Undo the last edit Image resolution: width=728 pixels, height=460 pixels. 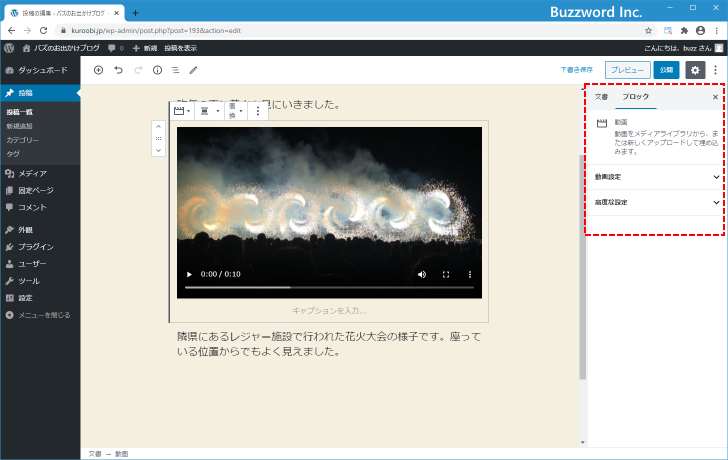tap(118, 70)
